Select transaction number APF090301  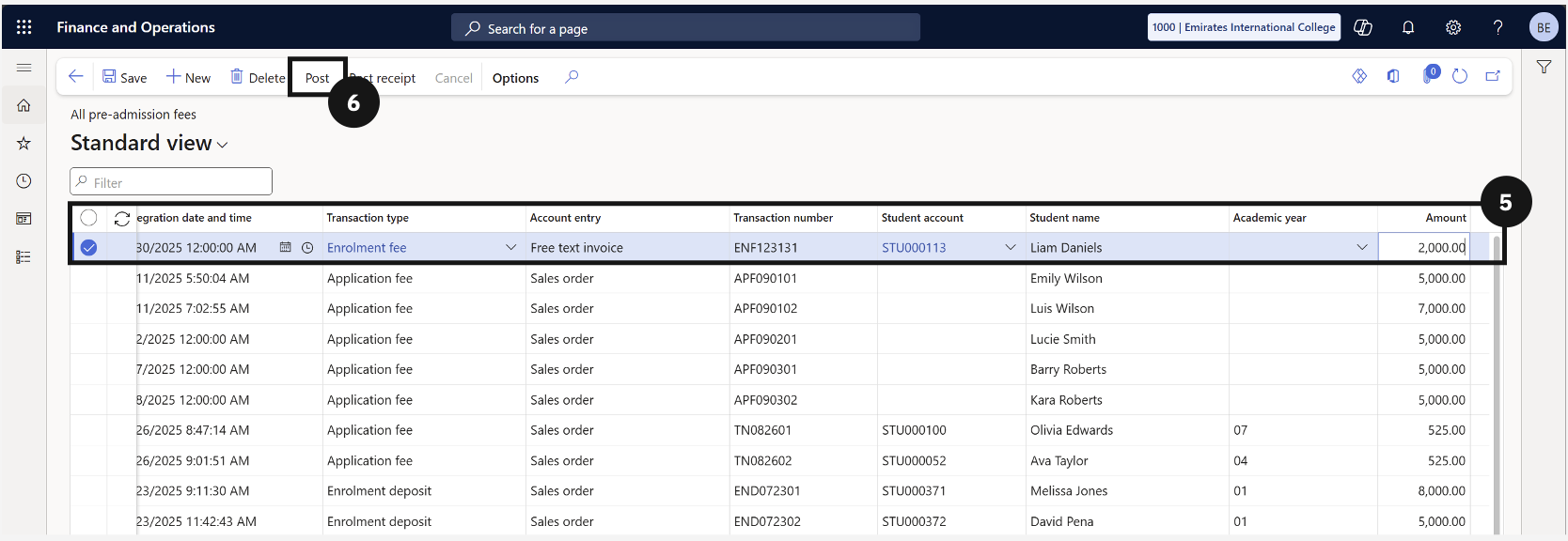(x=765, y=370)
